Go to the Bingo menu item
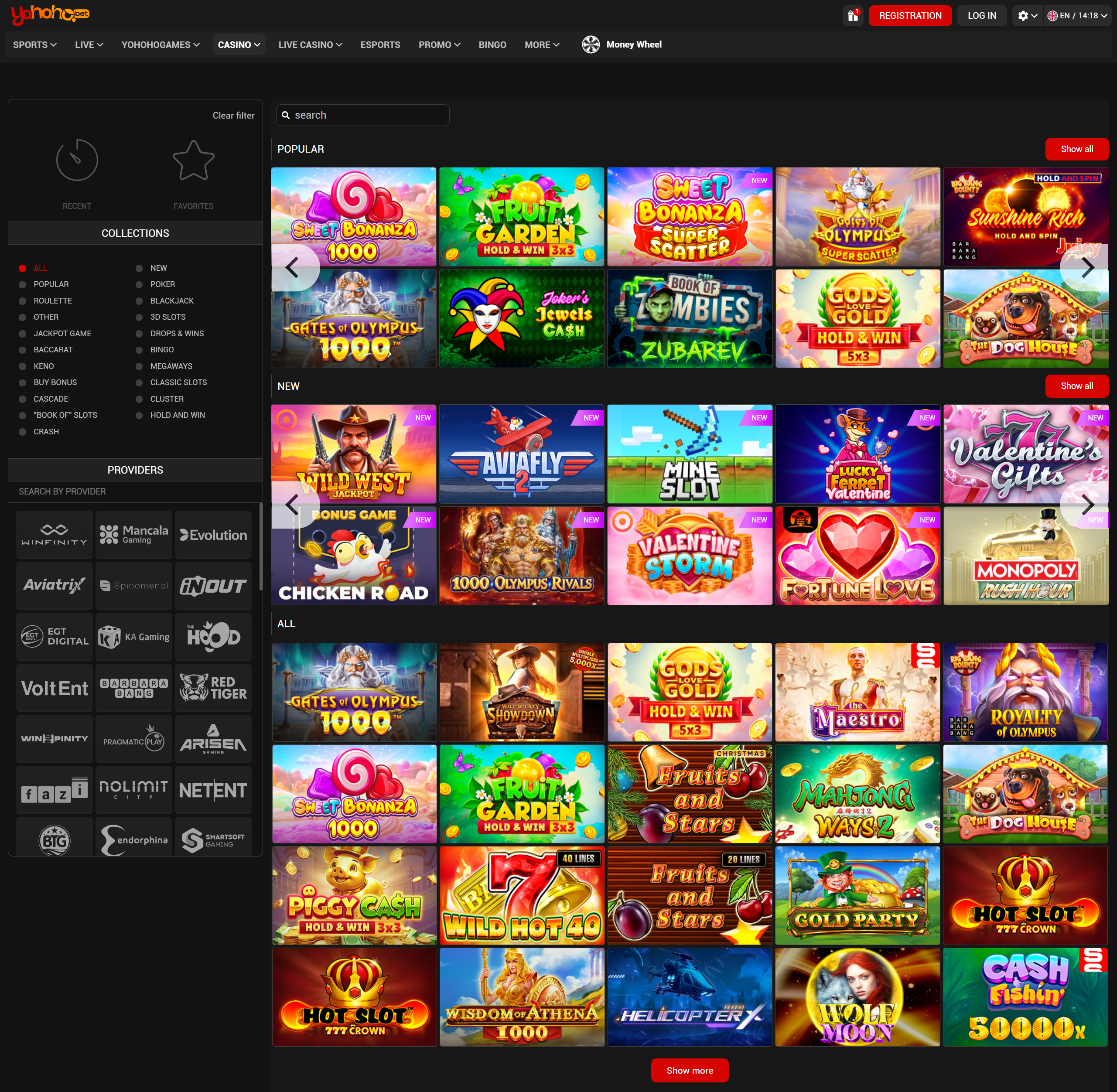This screenshot has height=1092, width=1117. point(492,45)
